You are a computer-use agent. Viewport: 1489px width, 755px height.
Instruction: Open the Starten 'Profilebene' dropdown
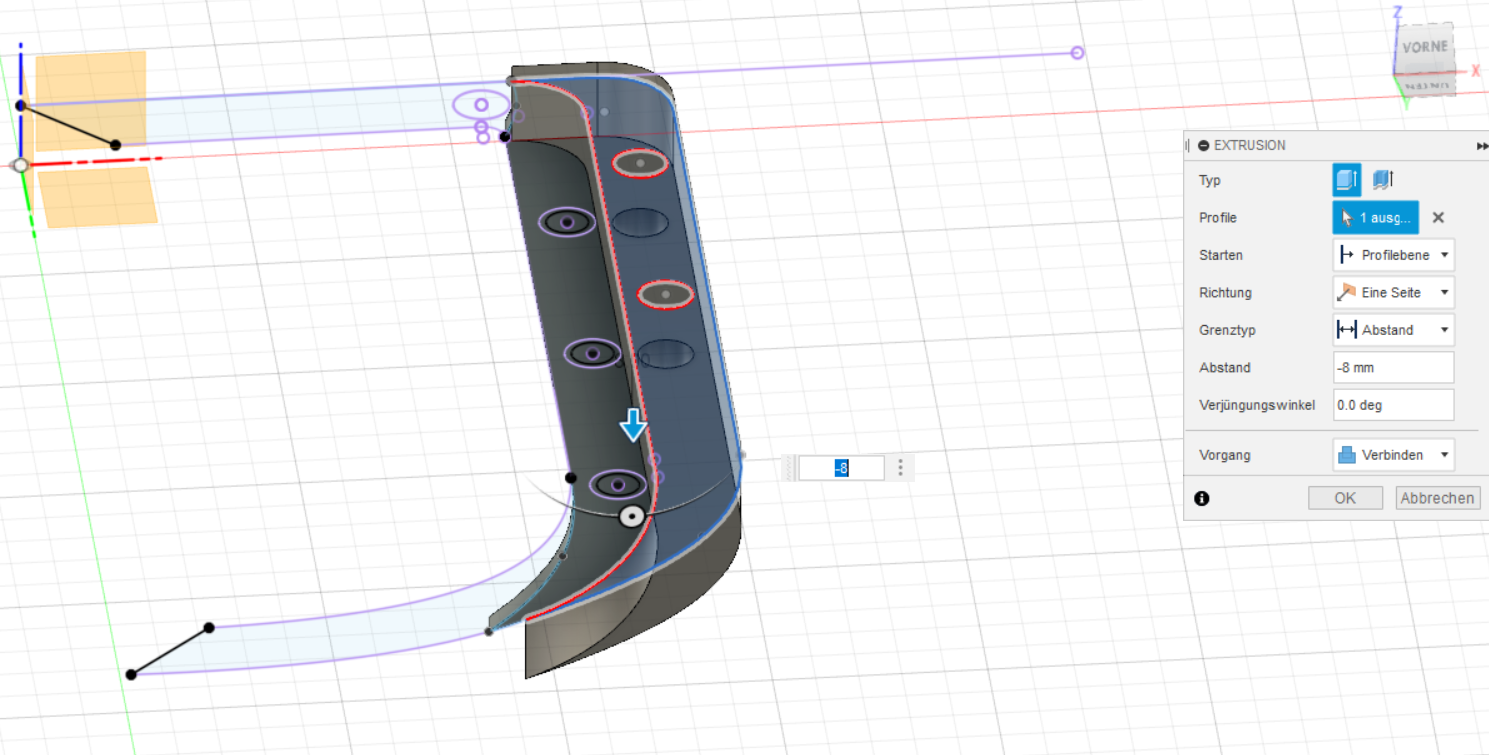(x=1394, y=255)
